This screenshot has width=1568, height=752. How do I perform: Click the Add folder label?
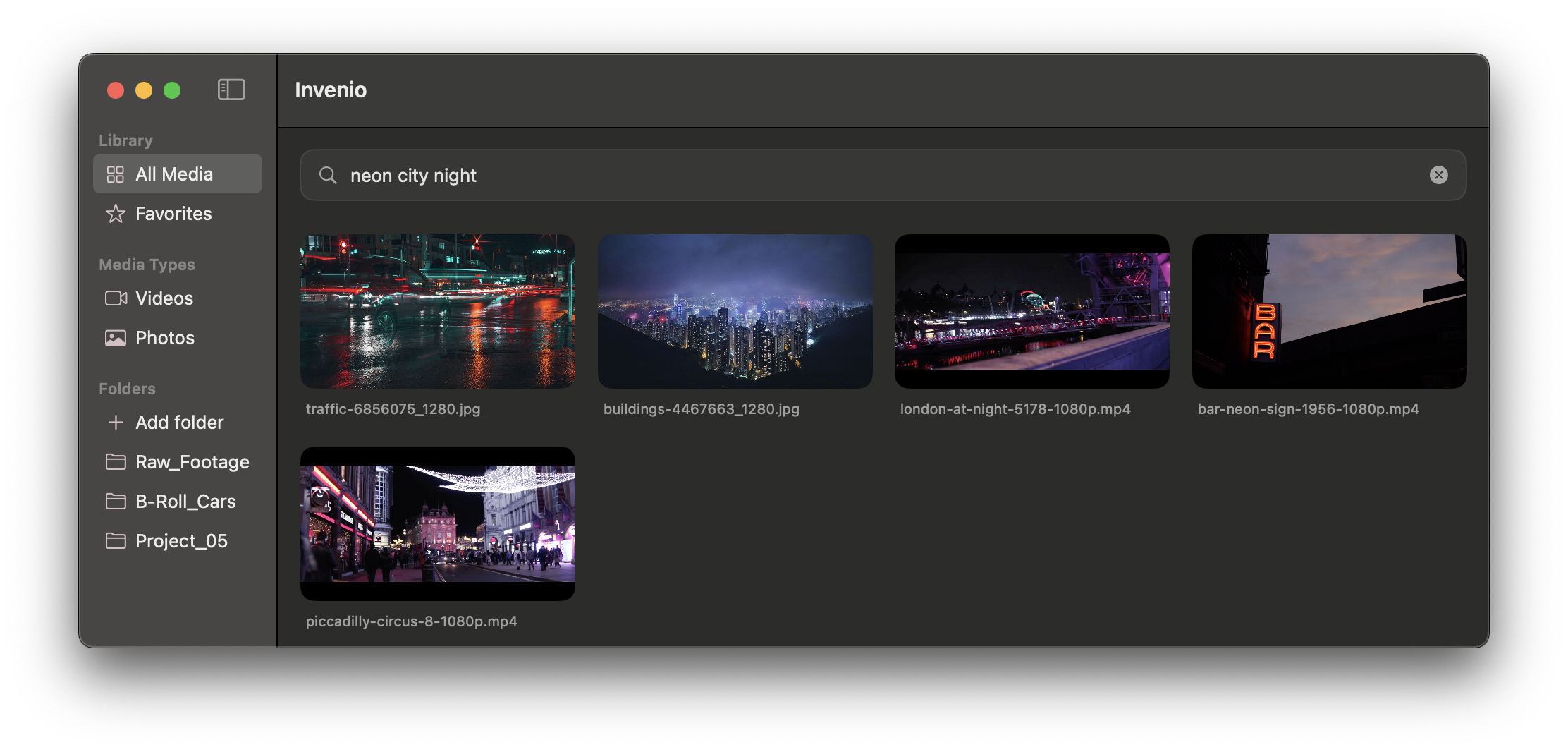(180, 423)
